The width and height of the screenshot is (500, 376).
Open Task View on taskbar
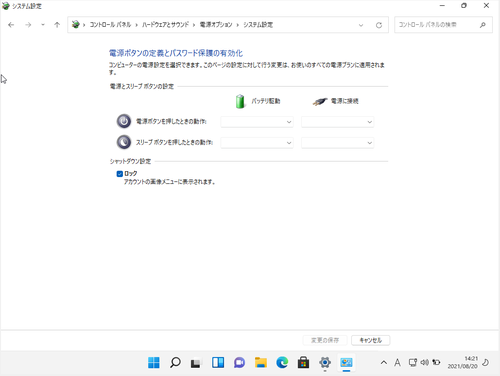(196, 363)
